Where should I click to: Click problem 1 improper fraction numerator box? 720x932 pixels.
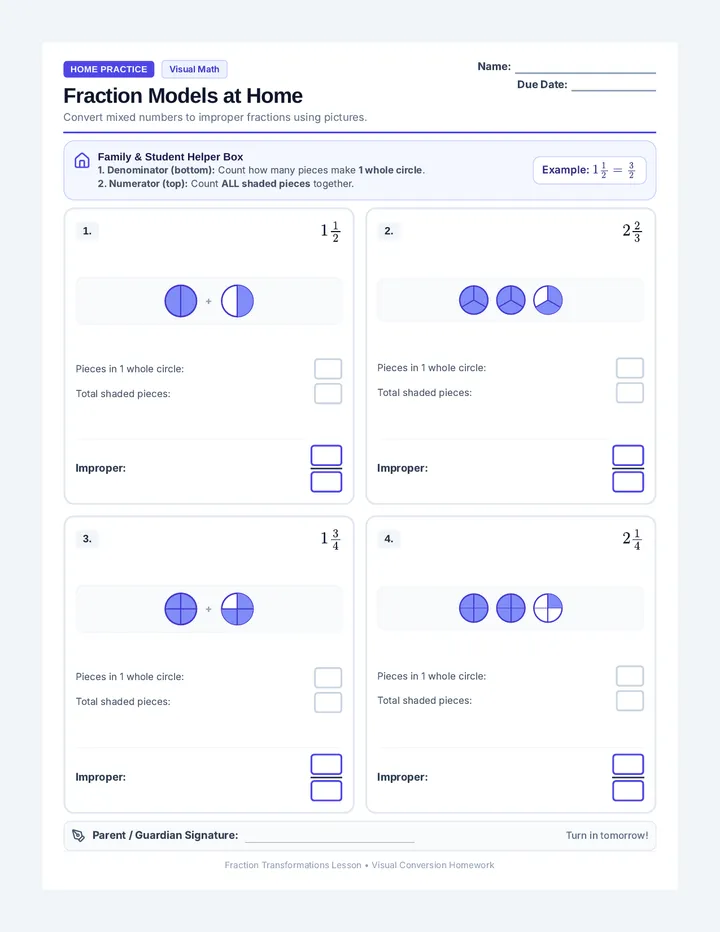326,455
